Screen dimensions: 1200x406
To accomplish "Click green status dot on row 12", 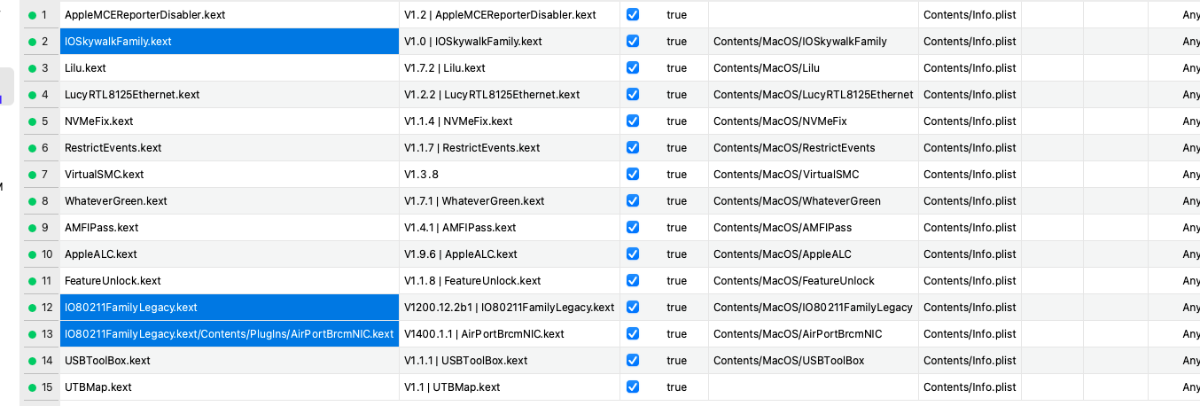I will 33,307.
